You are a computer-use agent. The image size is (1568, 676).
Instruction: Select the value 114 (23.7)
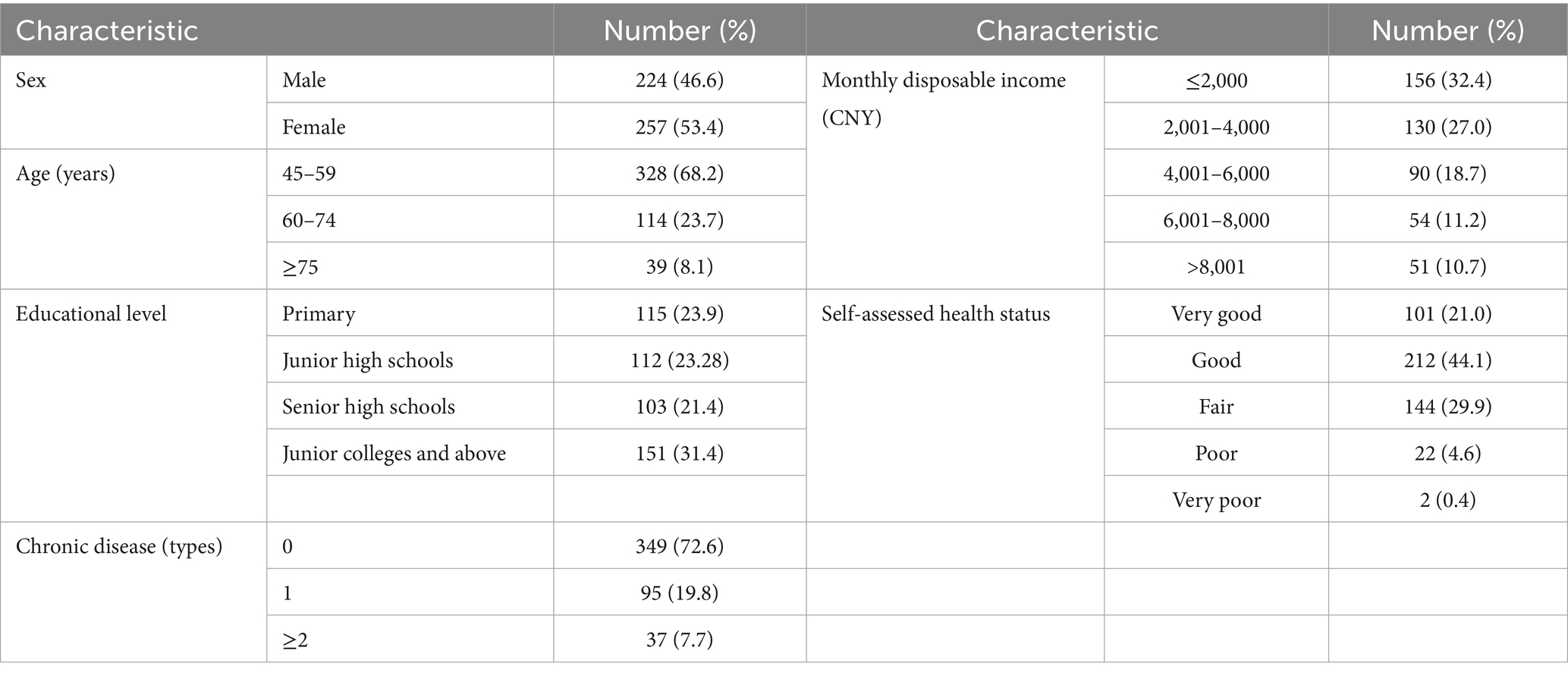[x=679, y=220]
